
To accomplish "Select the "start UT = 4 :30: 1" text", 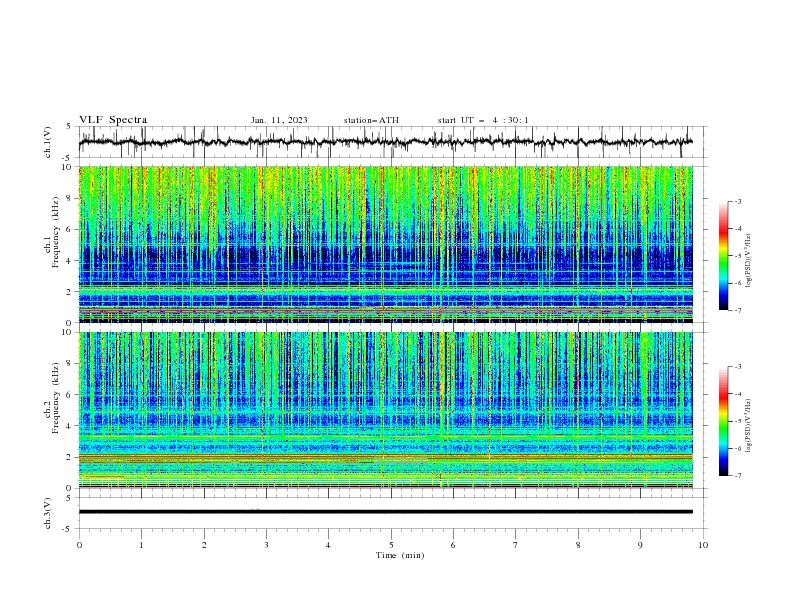I will [x=483, y=120].
